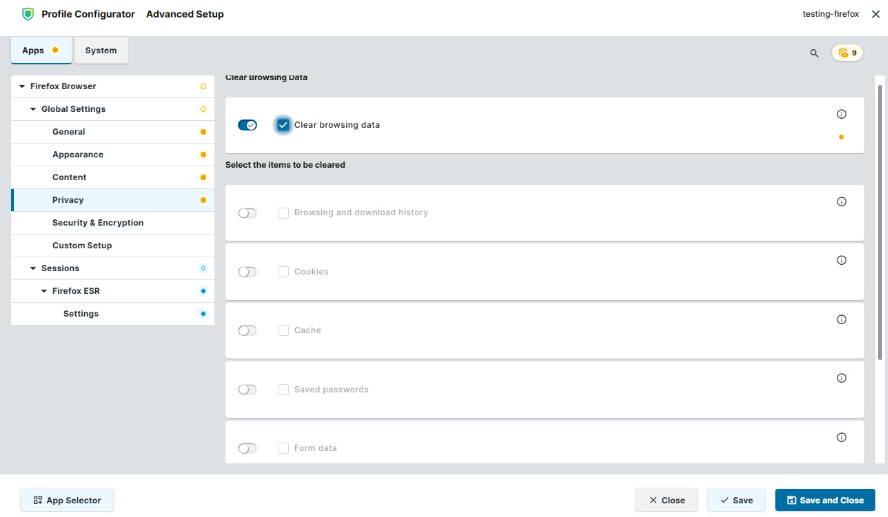Click Save and Close
The height and width of the screenshot is (517, 888).
pyautogui.click(x=825, y=500)
